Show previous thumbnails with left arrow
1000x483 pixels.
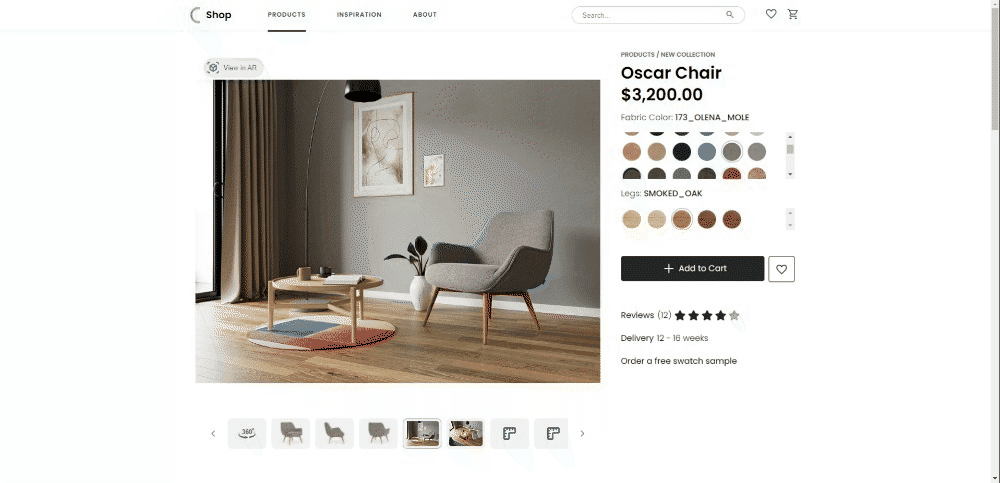pos(213,433)
